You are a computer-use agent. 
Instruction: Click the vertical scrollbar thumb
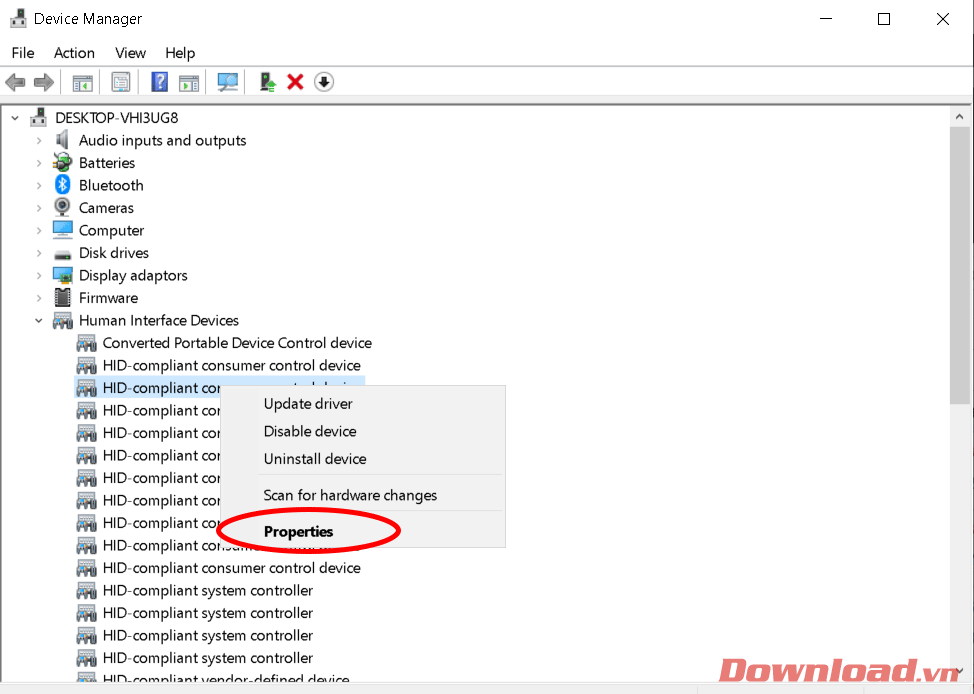(x=960, y=265)
